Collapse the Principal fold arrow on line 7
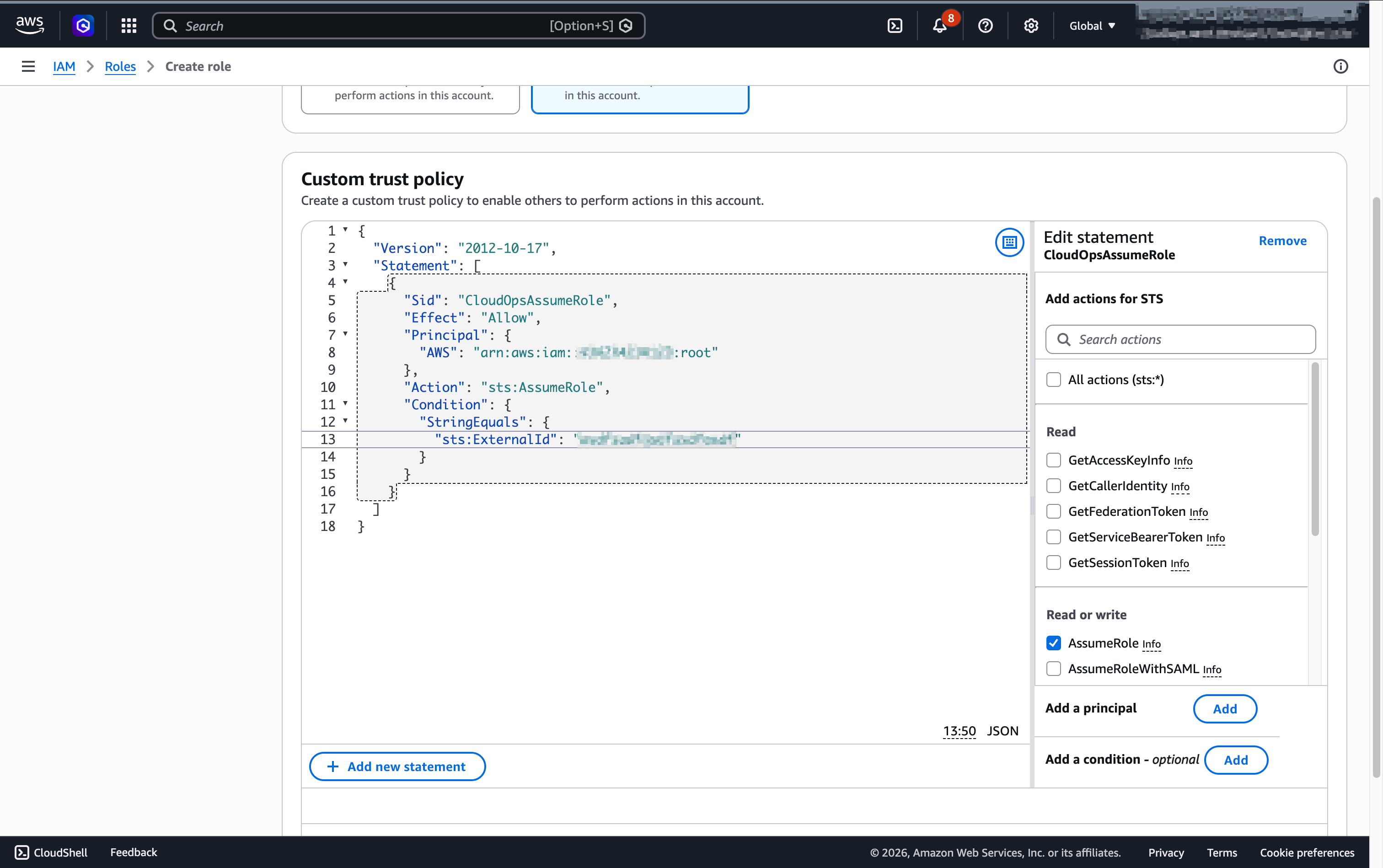The image size is (1383, 868). (345, 333)
